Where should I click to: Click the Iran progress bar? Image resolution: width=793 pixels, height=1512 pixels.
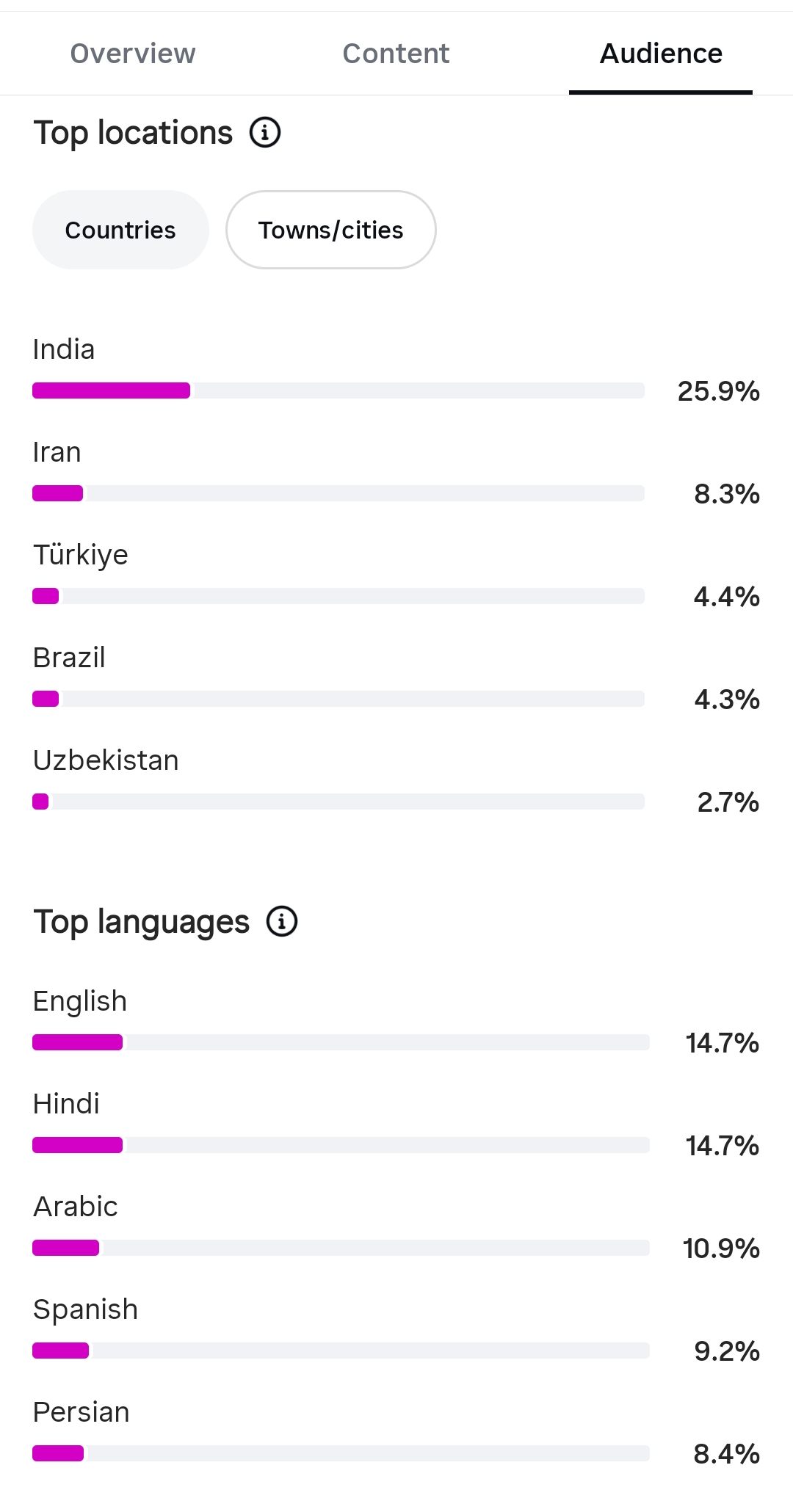(338, 493)
